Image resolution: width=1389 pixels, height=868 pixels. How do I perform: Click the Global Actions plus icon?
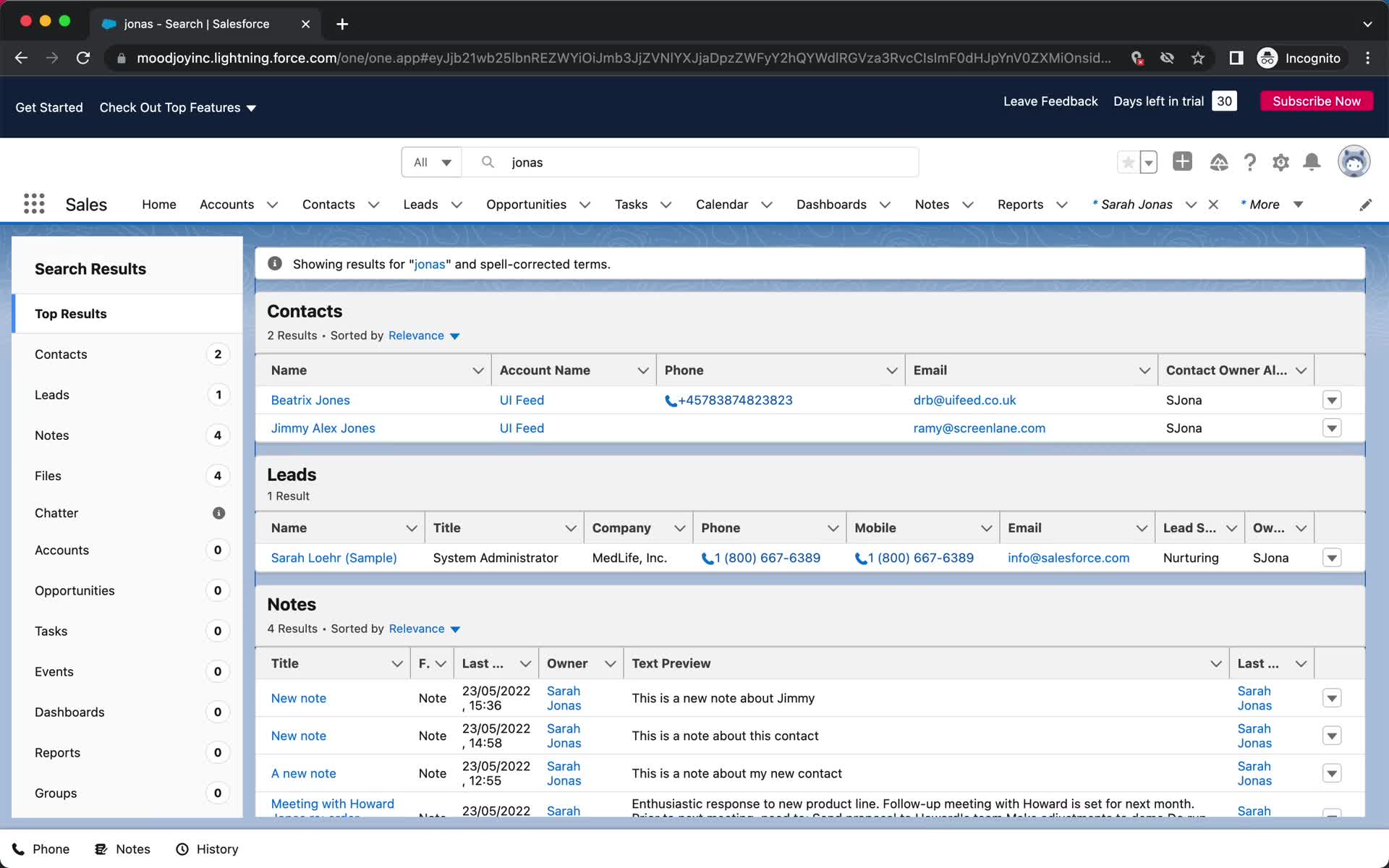pos(1182,161)
